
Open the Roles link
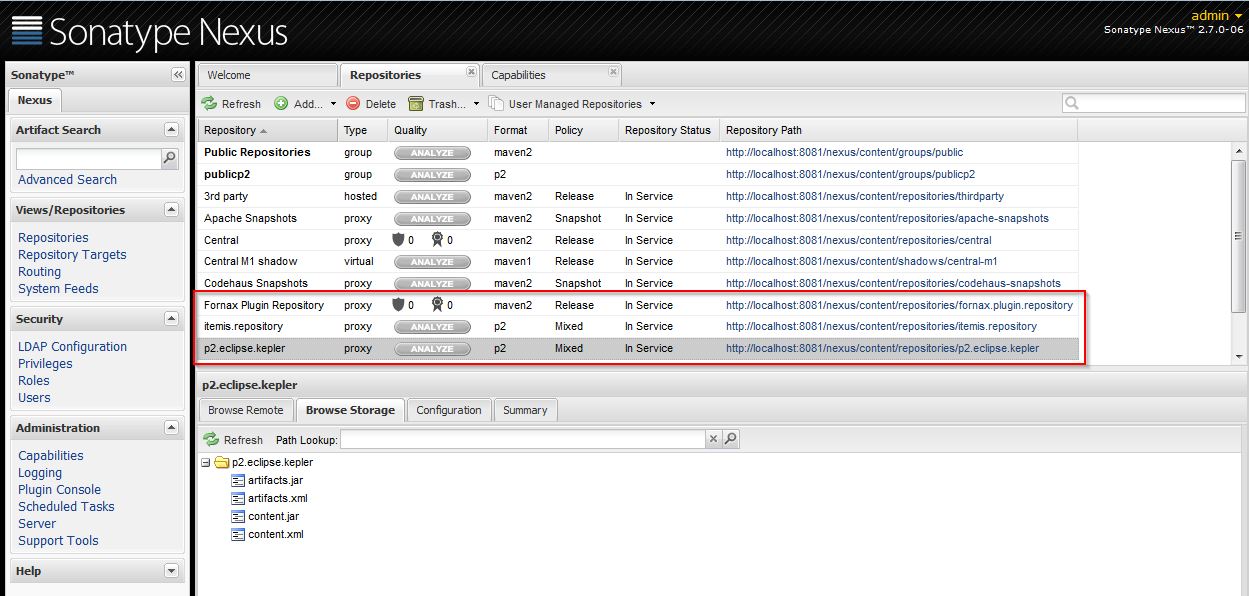(x=34, y=381)
